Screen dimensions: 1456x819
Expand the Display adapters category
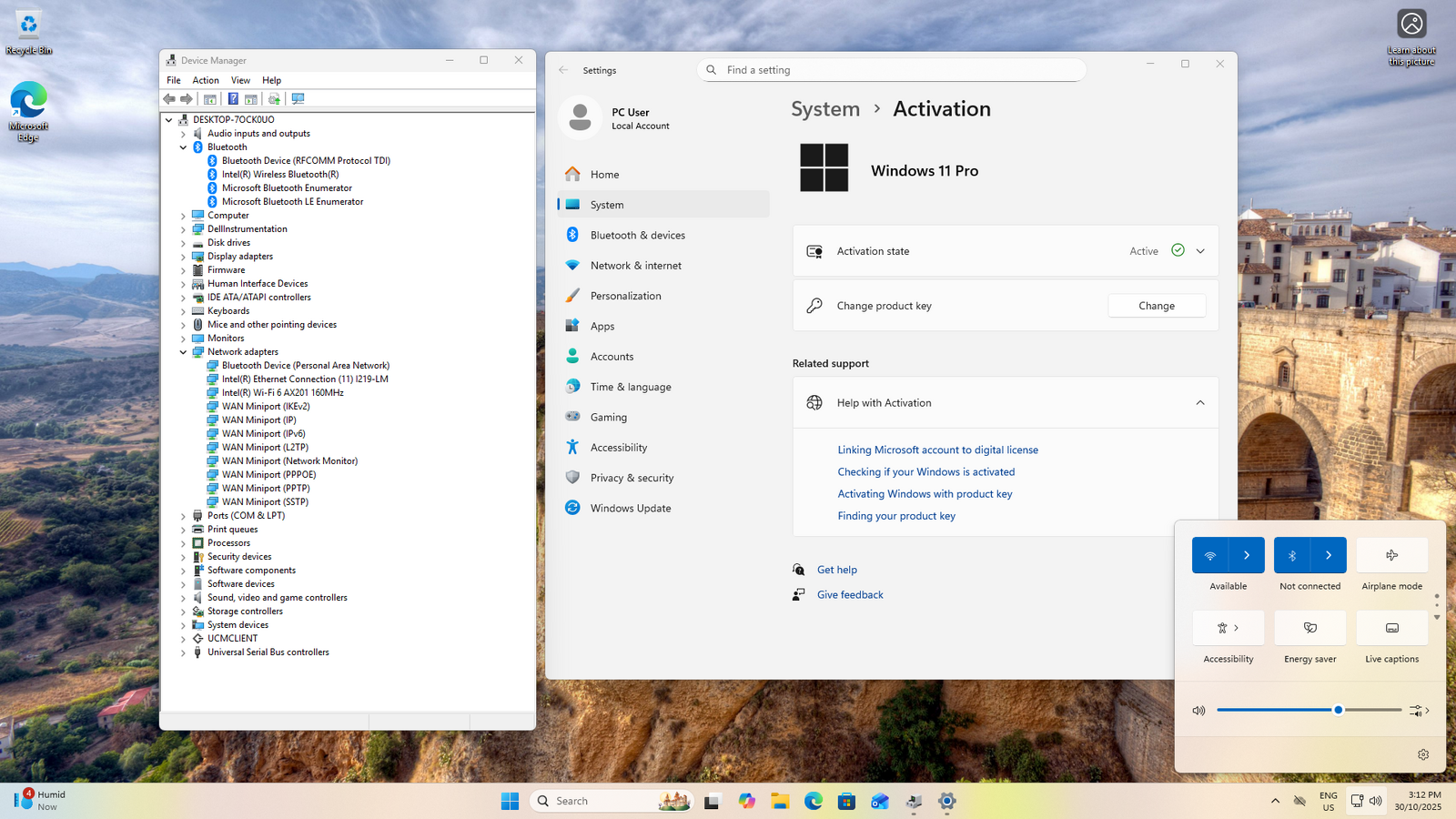(x=183, y=257)
